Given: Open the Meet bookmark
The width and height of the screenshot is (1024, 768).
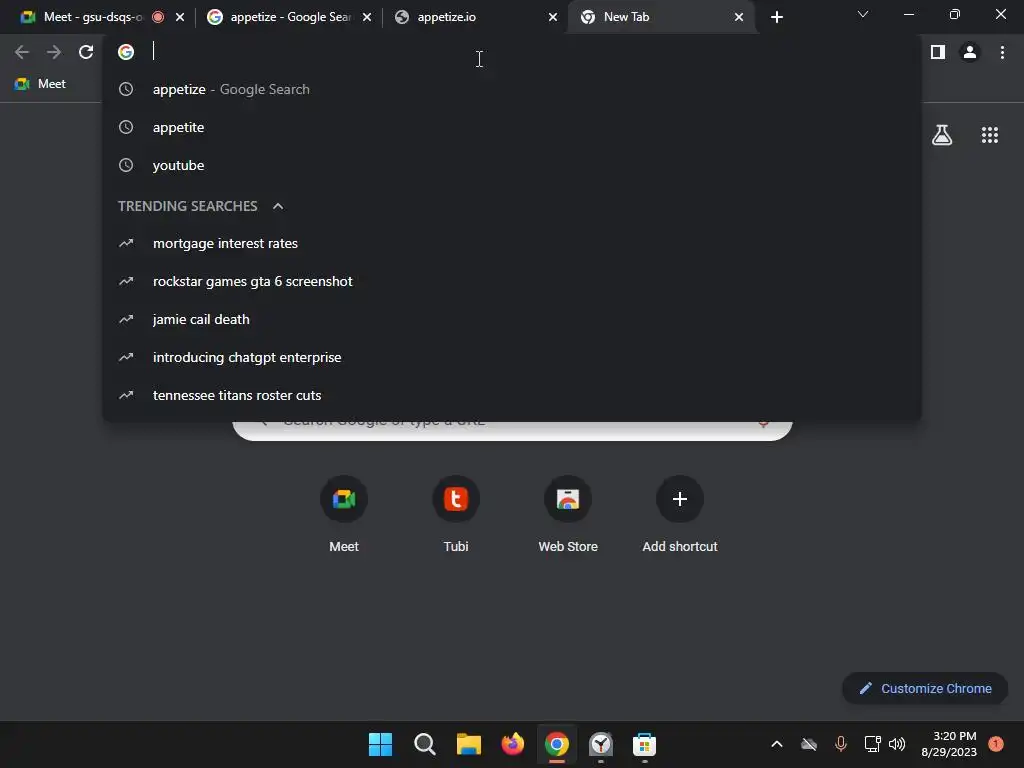Looking at the screenshot, I should click(x=40, y=84).
